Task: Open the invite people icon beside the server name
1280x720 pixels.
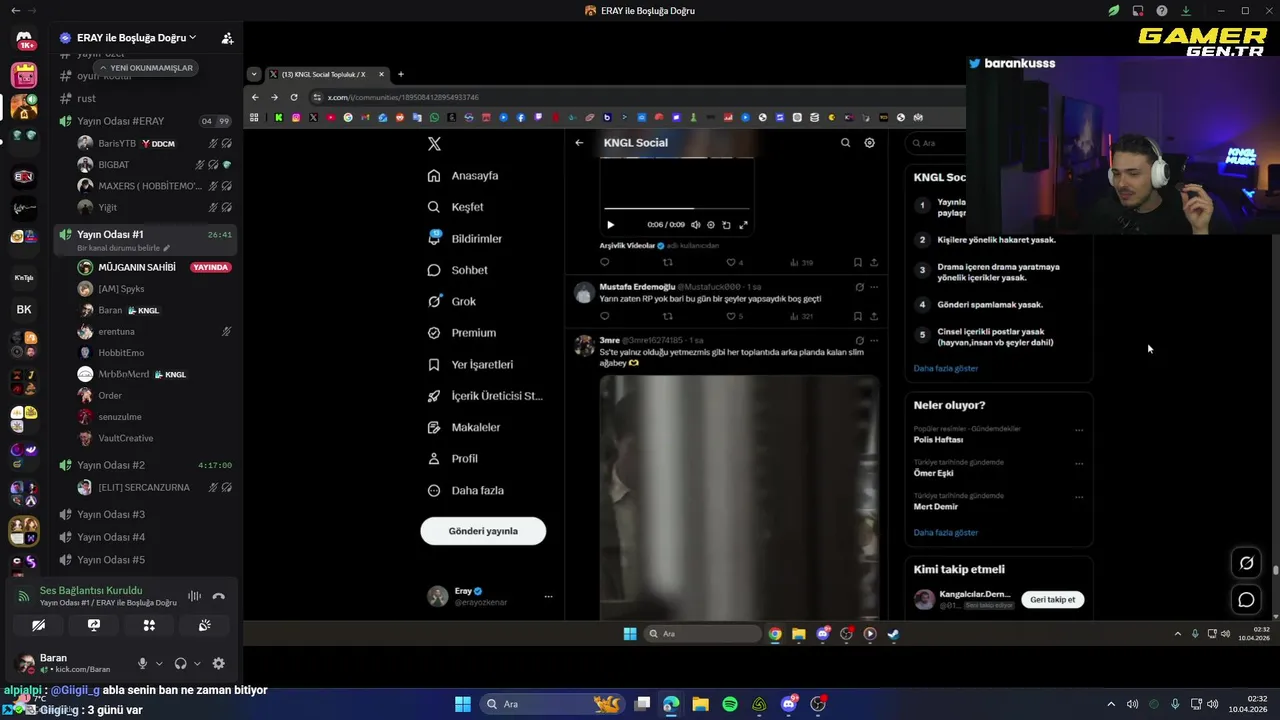Action: click(x=227, y=38)
